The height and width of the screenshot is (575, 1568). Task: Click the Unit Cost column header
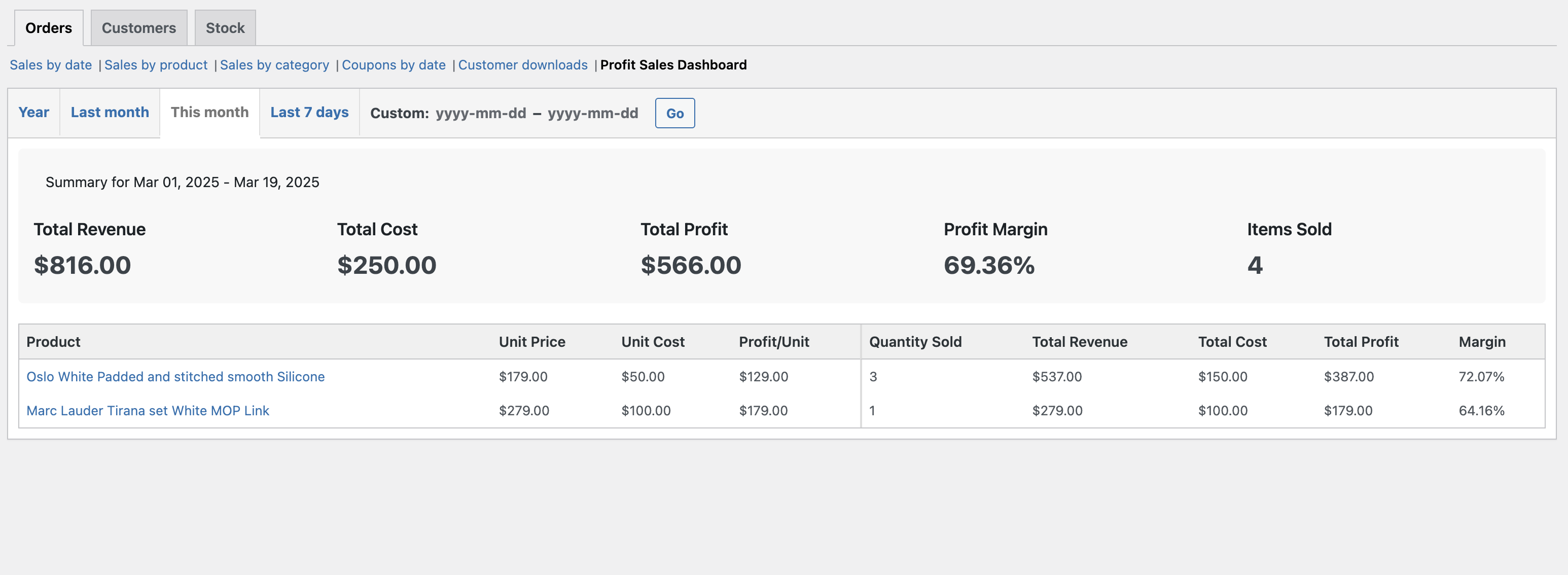point(653,342)
